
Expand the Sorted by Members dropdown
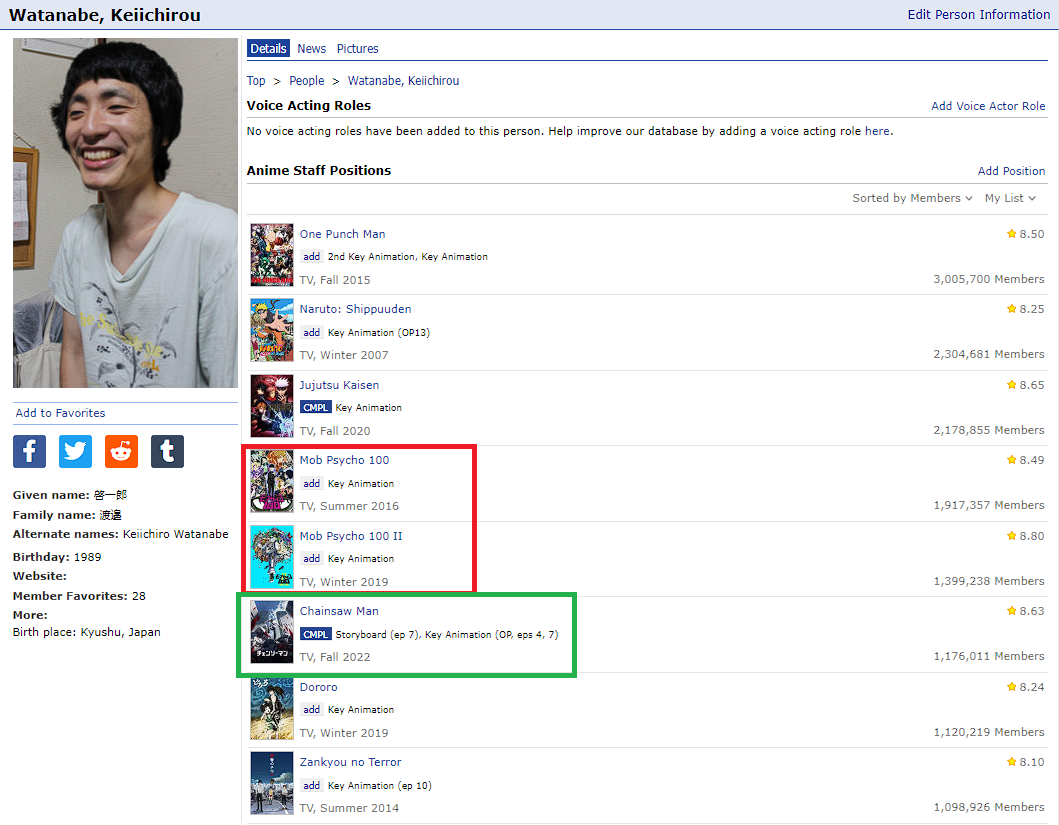912,198
